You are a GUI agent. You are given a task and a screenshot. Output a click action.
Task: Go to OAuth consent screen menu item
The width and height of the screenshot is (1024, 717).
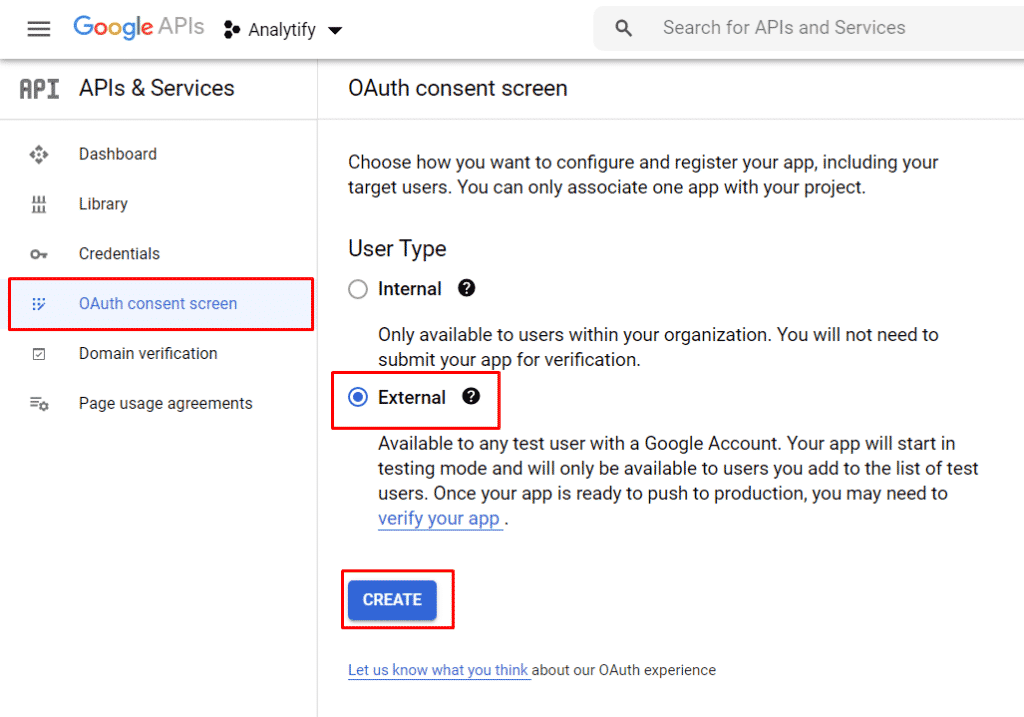tap(161, 304)
